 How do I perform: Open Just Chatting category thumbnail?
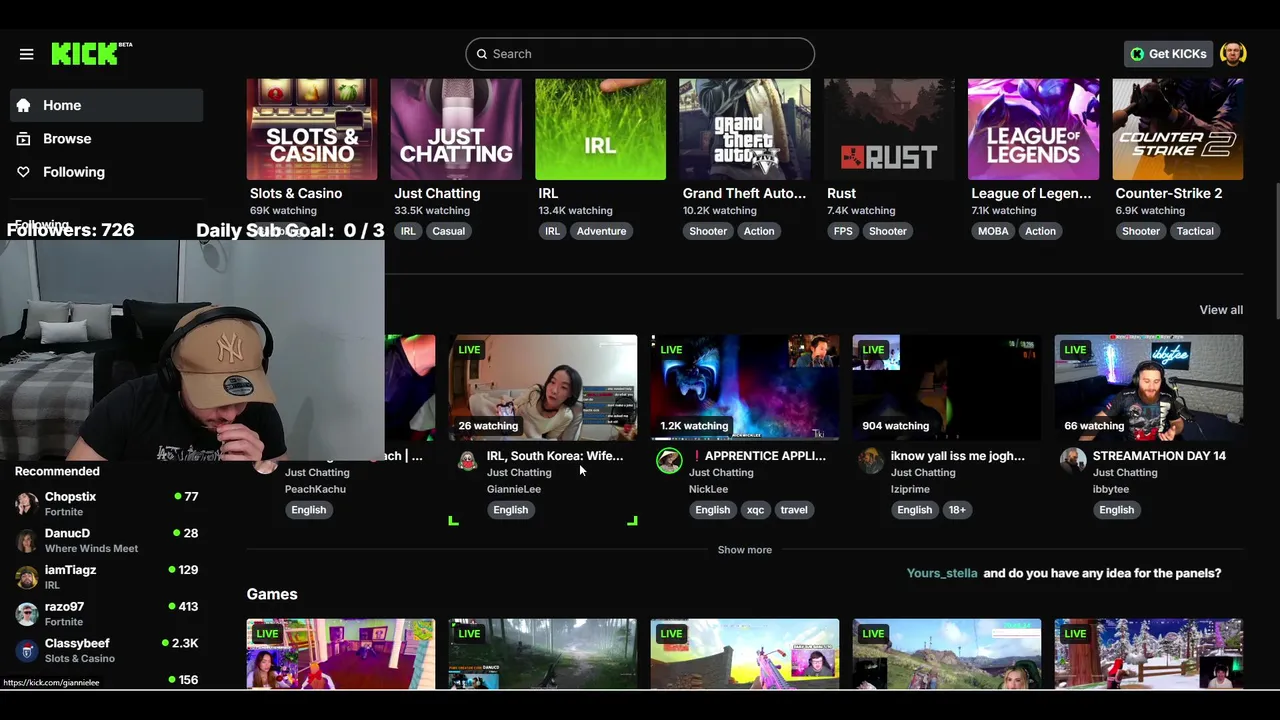(456, 130)
